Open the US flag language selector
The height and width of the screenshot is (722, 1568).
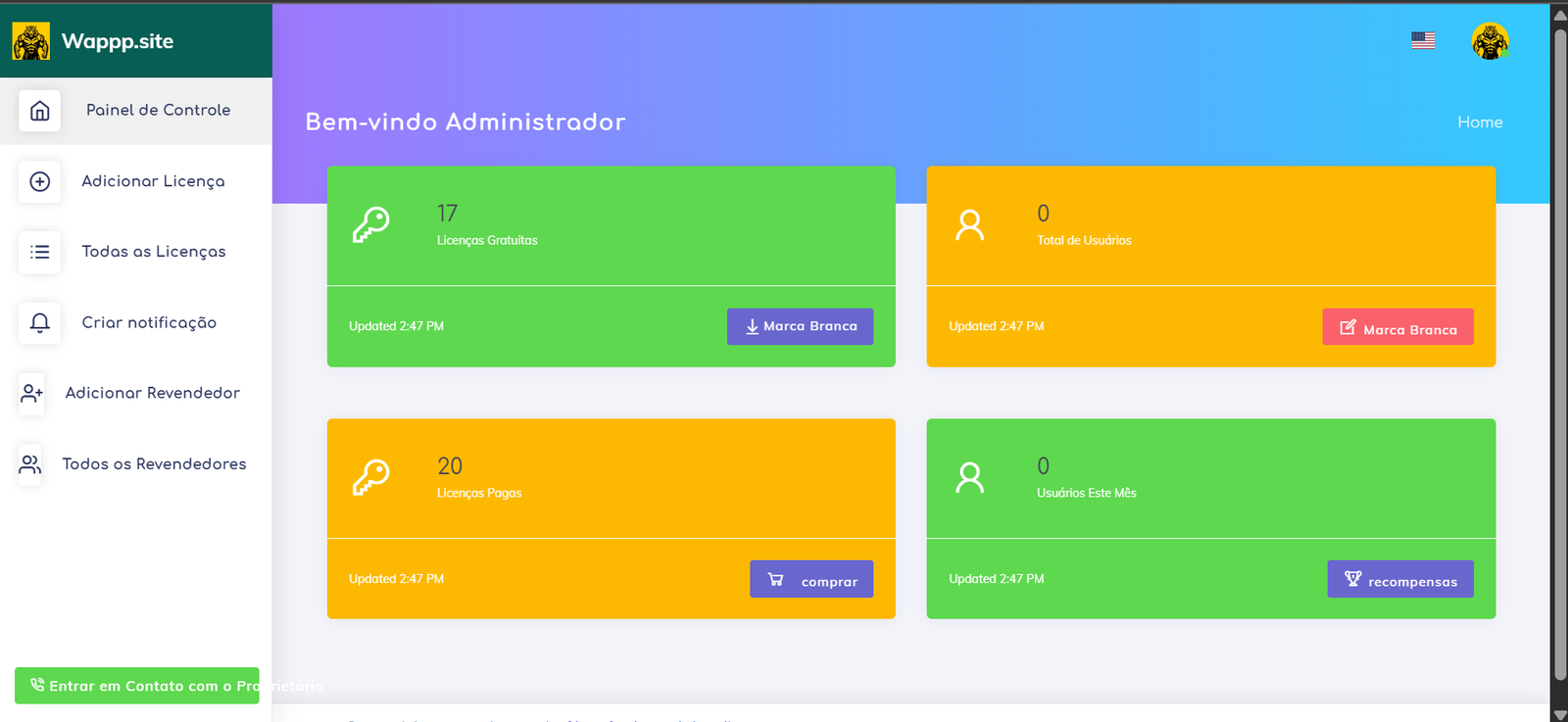coord(1423,40)
